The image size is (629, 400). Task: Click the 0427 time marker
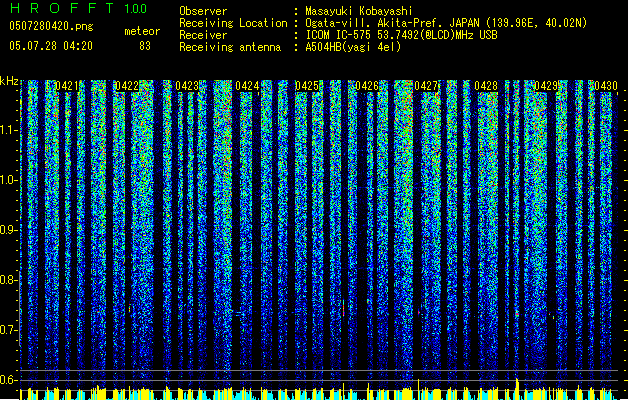(x=426, y=86)
